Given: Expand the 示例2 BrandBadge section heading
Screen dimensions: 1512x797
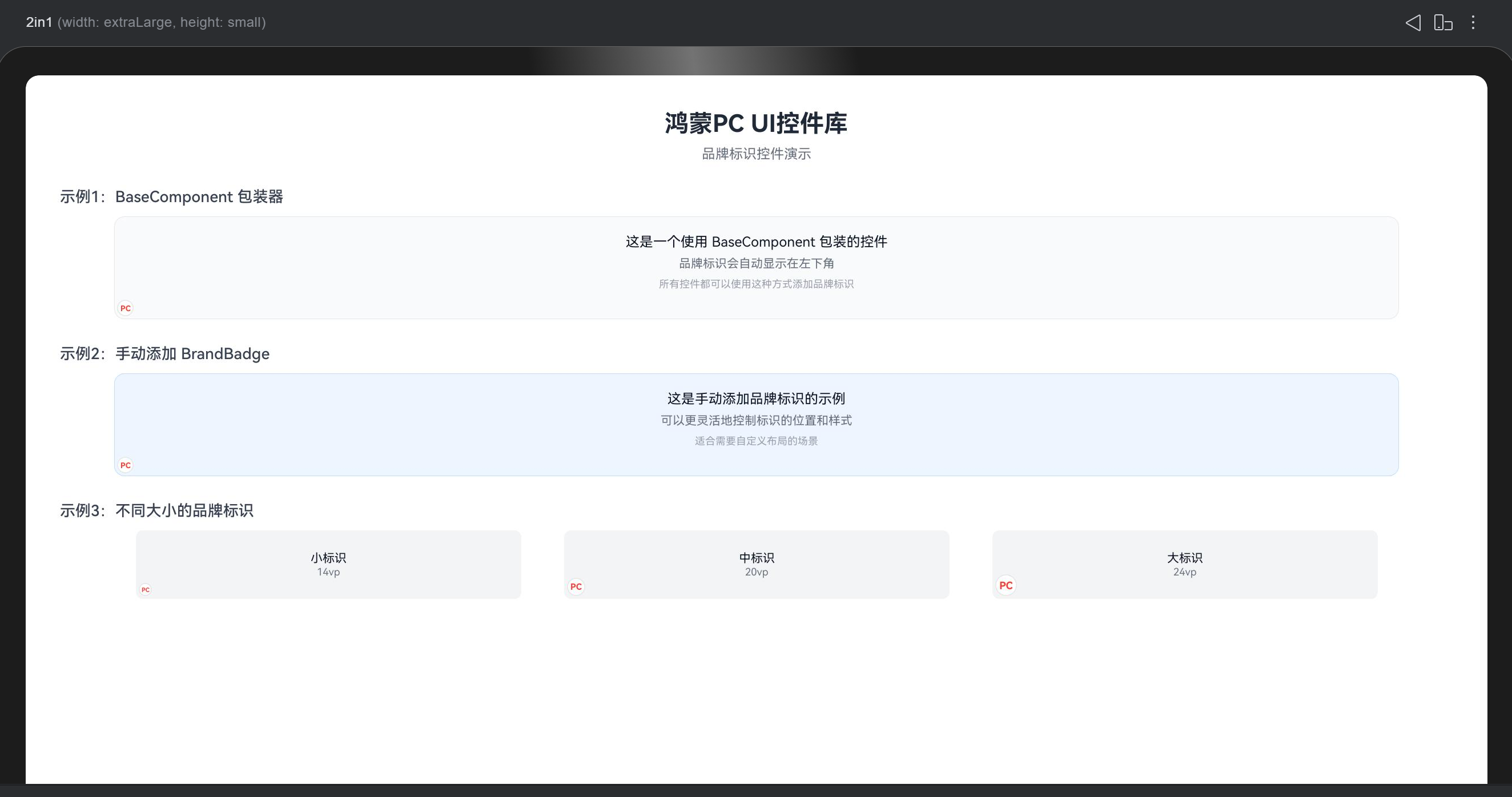Looking at the screenshot, I should (x=166, y=353).
